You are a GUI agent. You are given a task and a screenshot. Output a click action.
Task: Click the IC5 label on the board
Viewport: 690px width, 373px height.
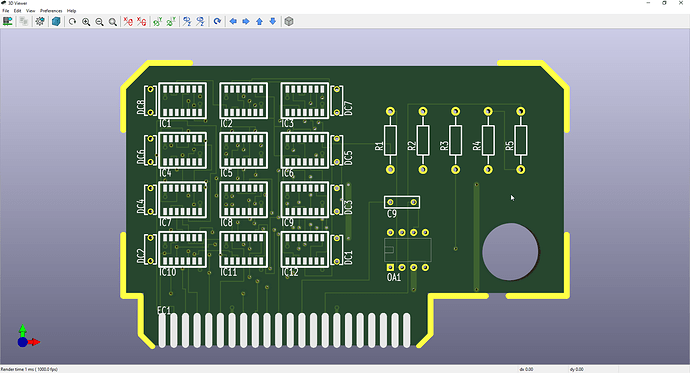(x=226, y=173)
